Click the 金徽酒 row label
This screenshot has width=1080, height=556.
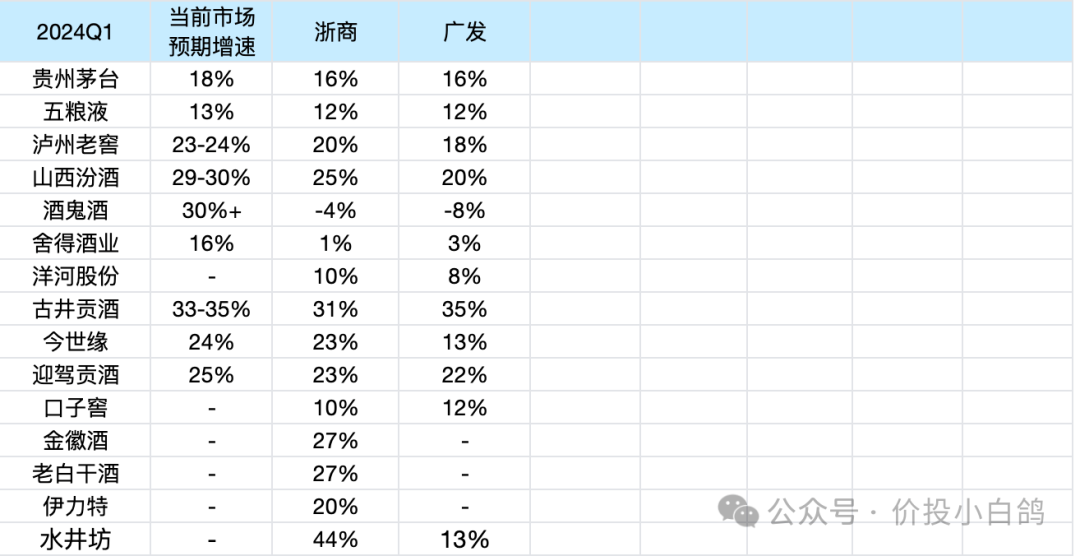(x=75, y=441)
